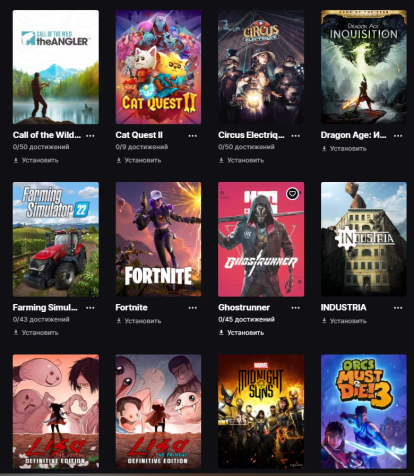This screenshot has width=414, height=476.
Task: Click the Circus Electrique title text
Action: tap(251, 135)
